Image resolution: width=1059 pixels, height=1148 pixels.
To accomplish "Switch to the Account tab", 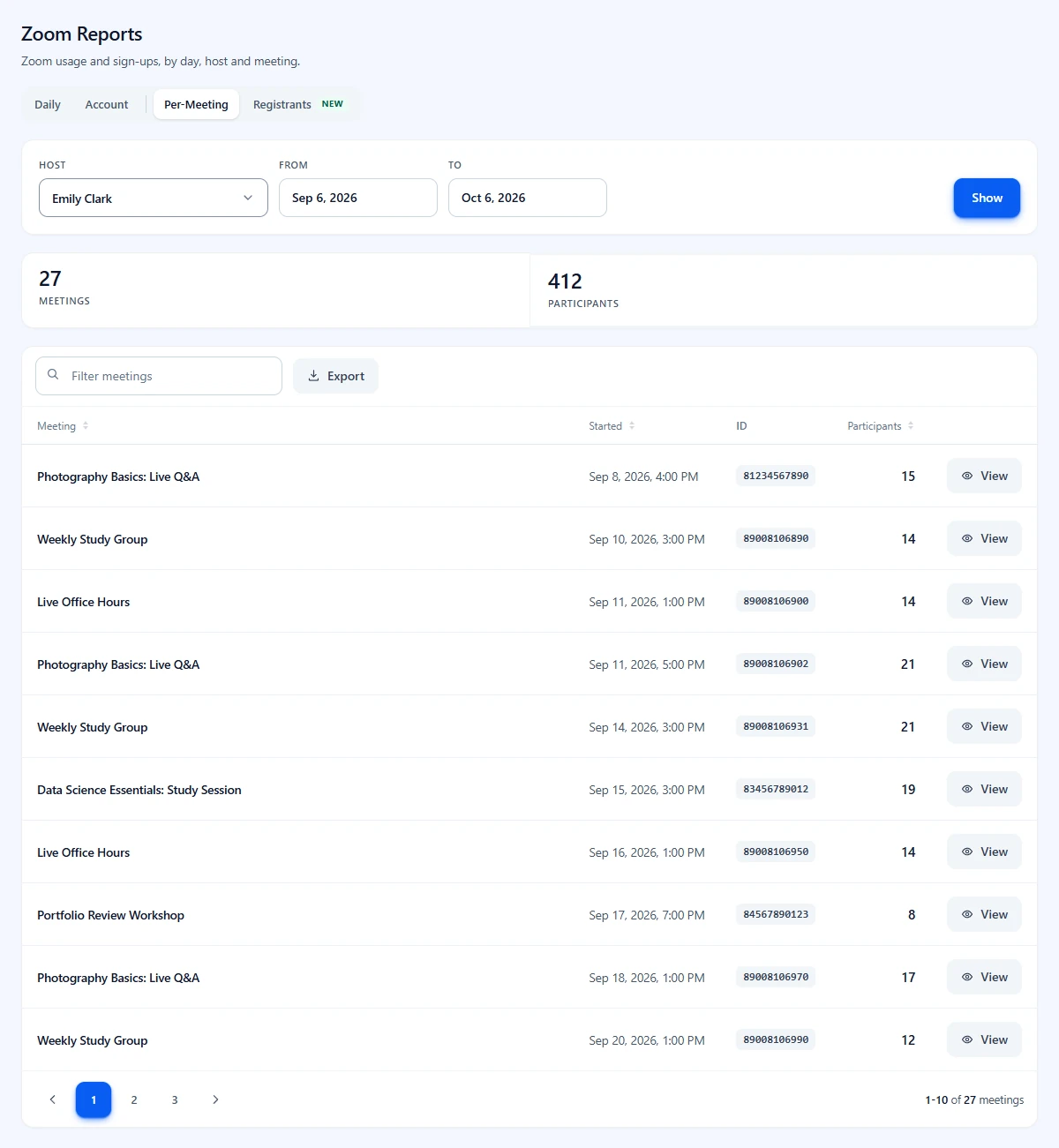I will (107, 104).
